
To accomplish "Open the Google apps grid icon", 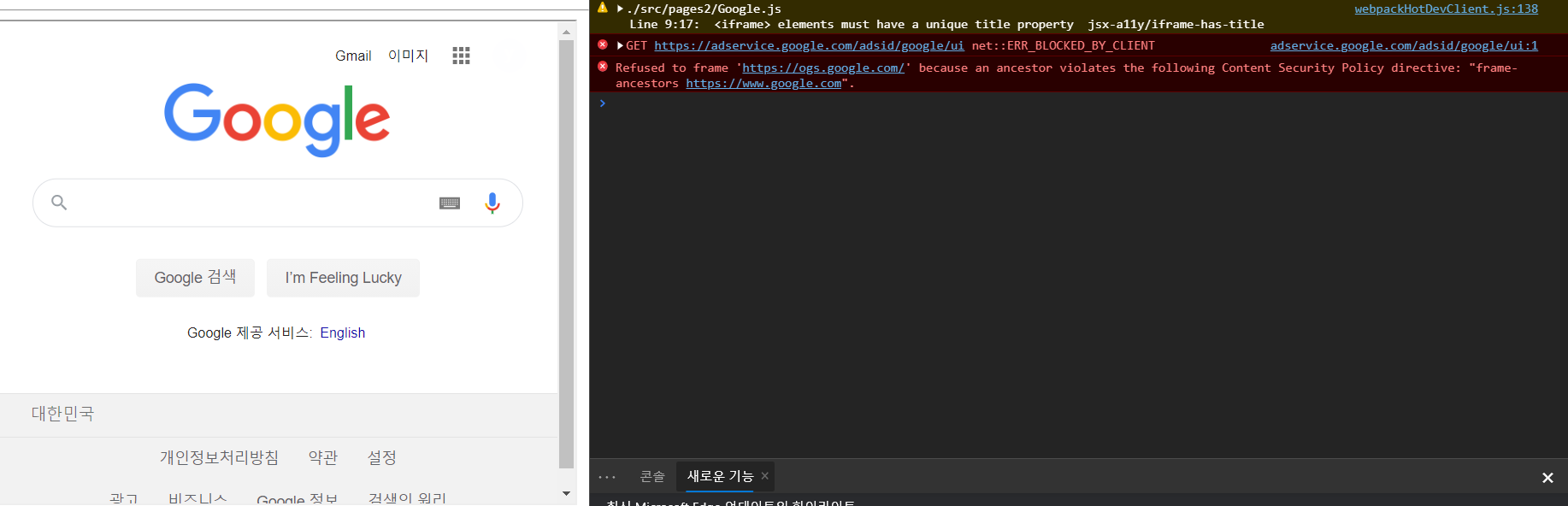I will (x=461, y=56).
